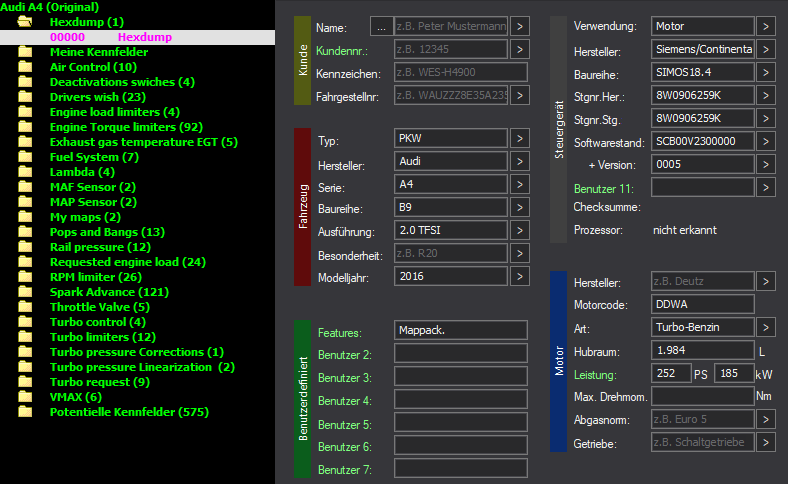Viewport: 788px width, 484px height.
Task: Click folder icon beside Requested engine load (24)
Action: [x=25, y=262]
